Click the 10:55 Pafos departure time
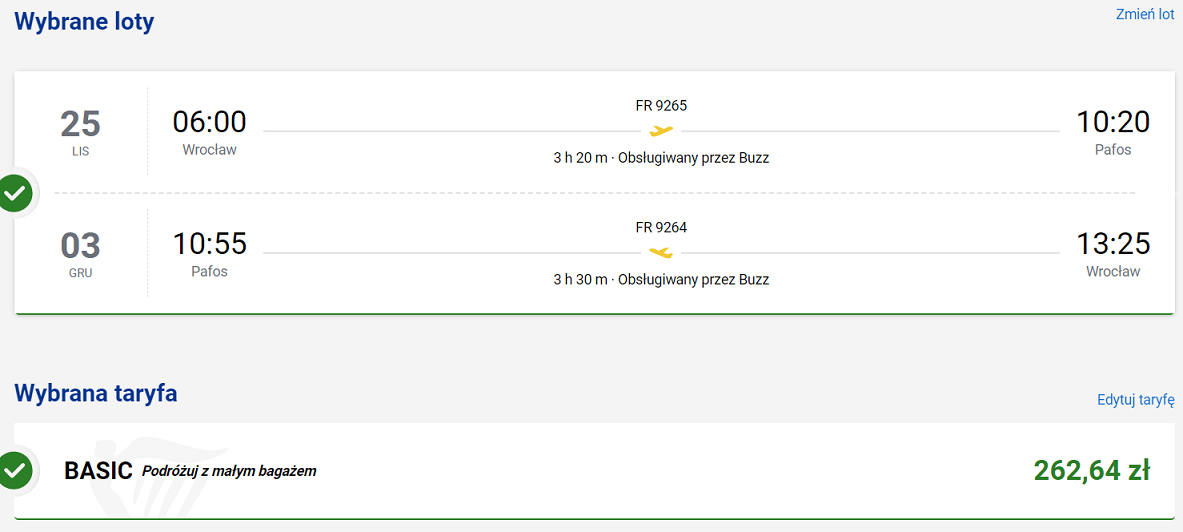 209,253
